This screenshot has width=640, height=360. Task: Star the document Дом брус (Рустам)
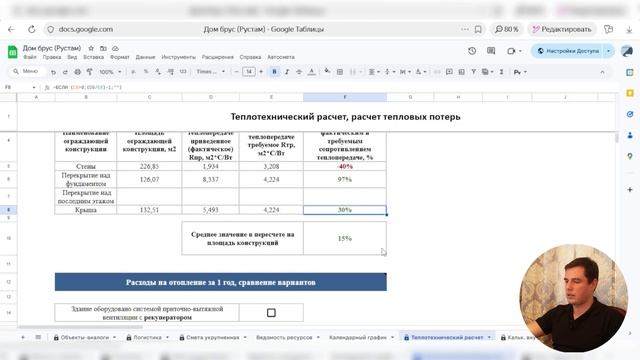tap(91, 48)
